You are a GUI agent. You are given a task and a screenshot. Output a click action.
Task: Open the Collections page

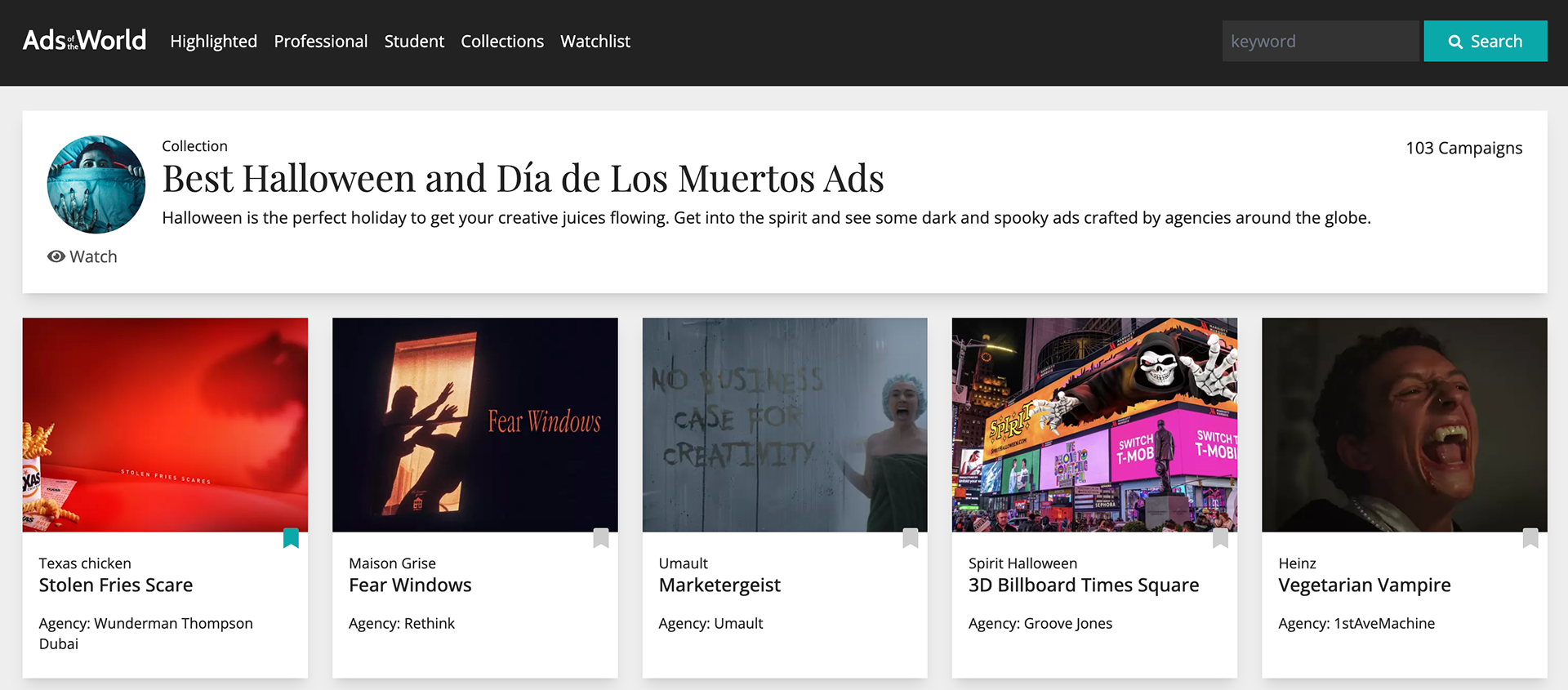(x=502, y=41)
